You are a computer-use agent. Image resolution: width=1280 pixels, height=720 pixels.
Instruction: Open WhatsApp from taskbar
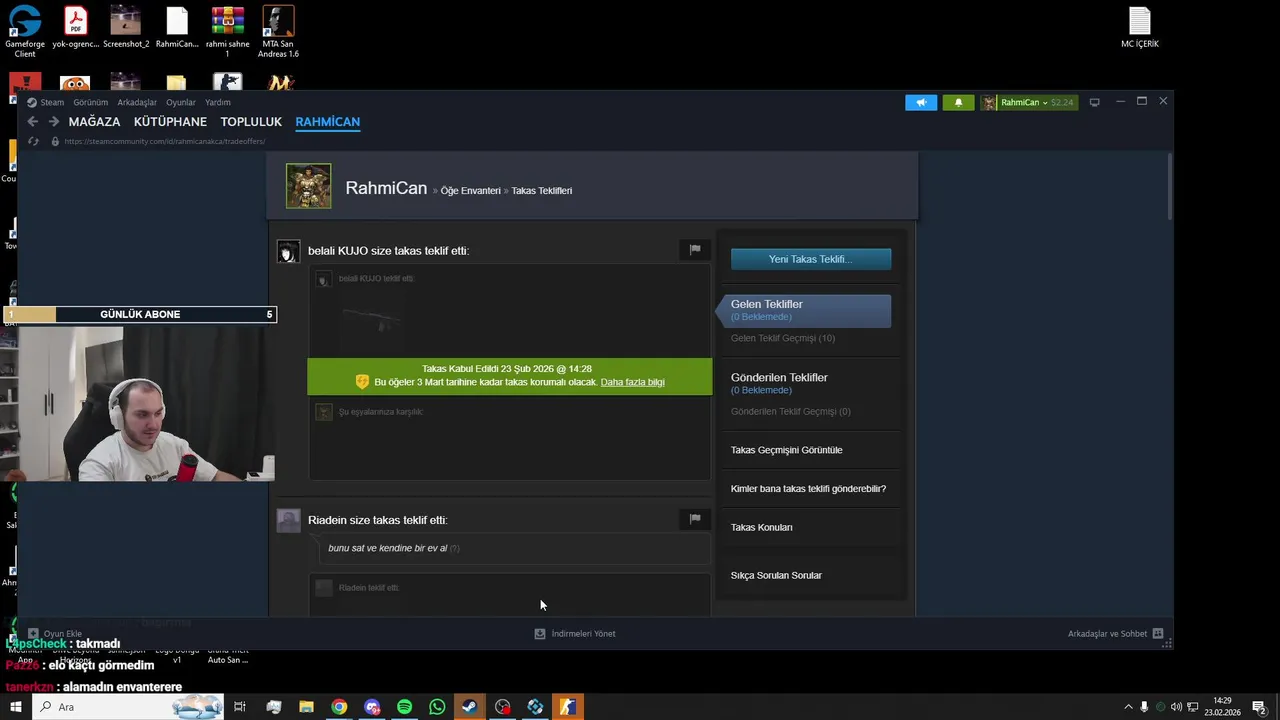437,707
